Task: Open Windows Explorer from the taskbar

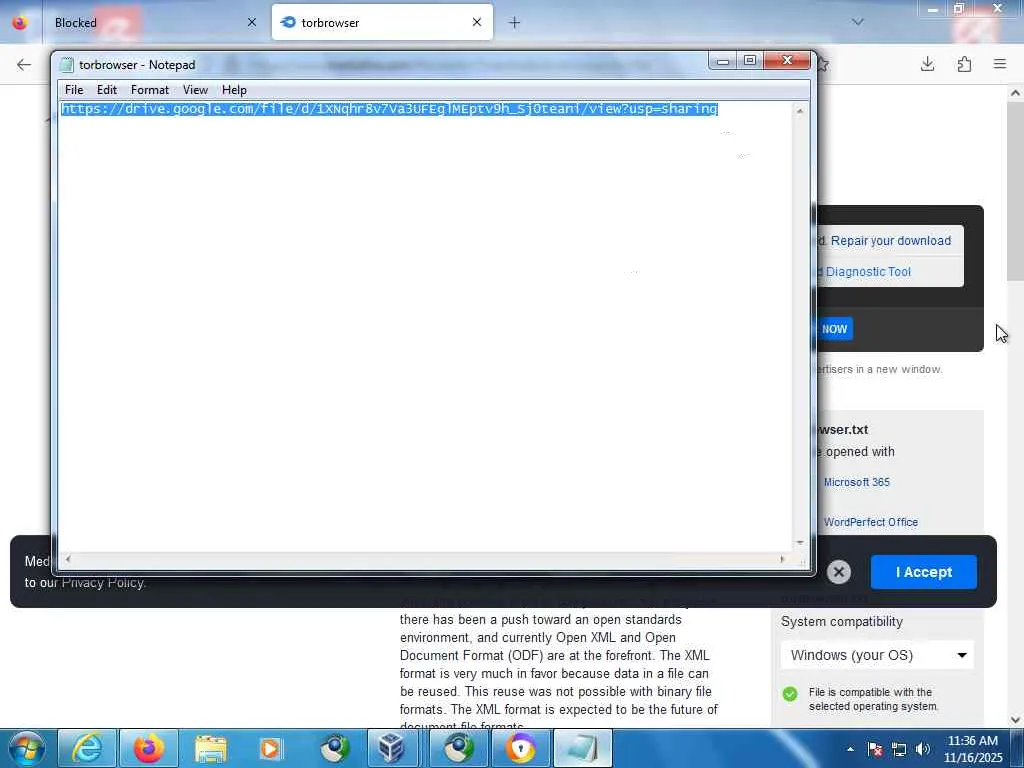Action: (x=210, y=748)
